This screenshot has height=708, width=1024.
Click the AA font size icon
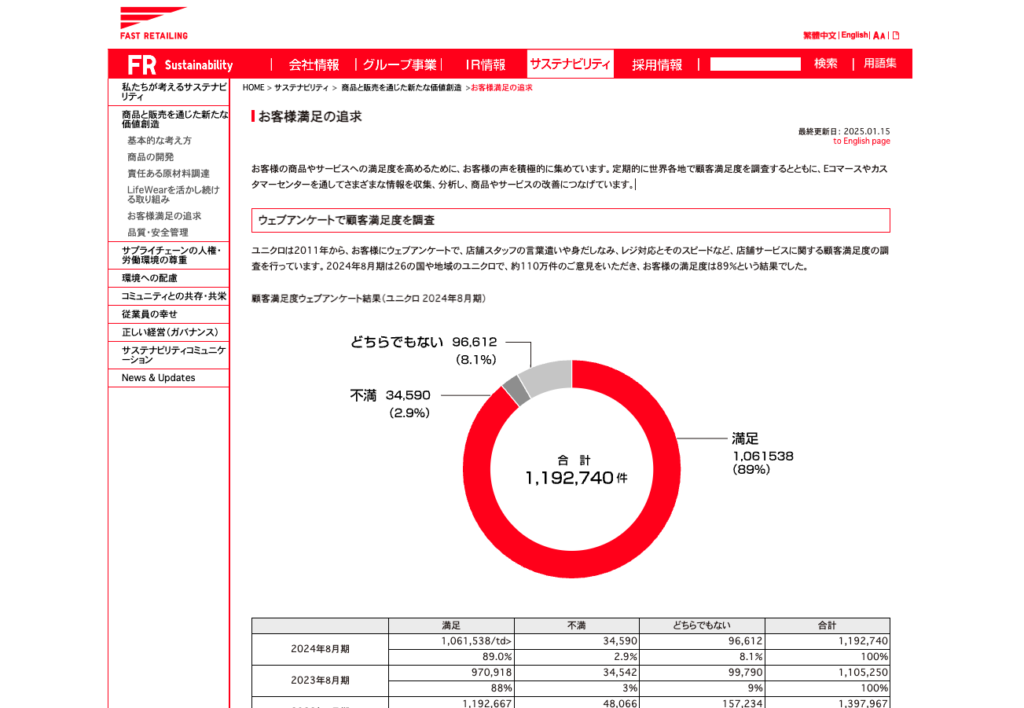[x=879, y=36]
